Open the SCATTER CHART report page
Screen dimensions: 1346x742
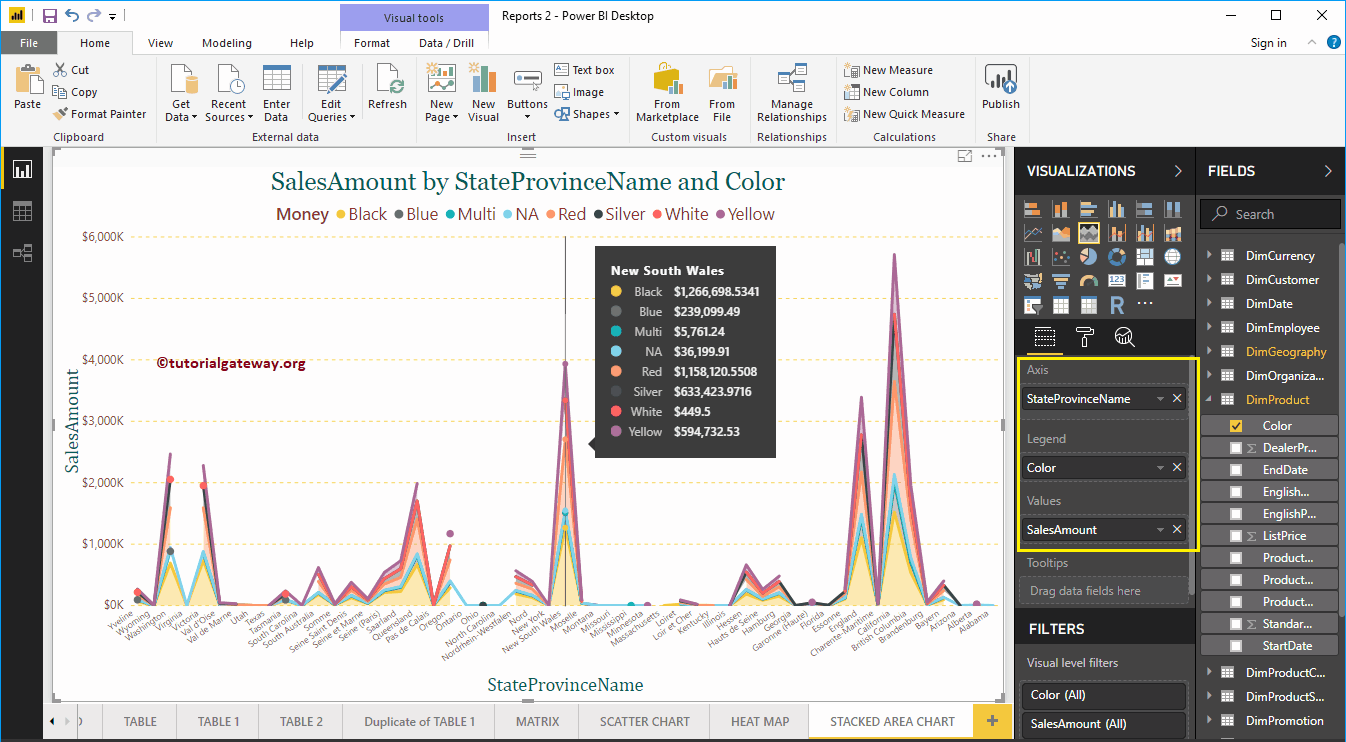(x=643, y=721)
